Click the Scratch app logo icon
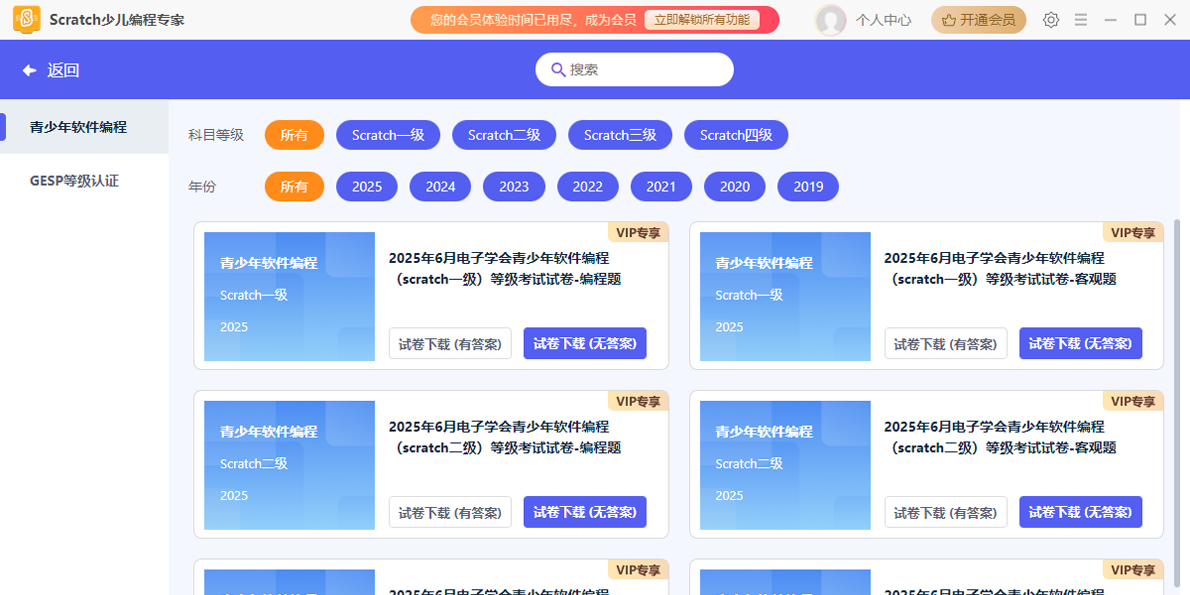Image resolution: width=1190 pixels, height=595 pixels. tap(26, 19)
